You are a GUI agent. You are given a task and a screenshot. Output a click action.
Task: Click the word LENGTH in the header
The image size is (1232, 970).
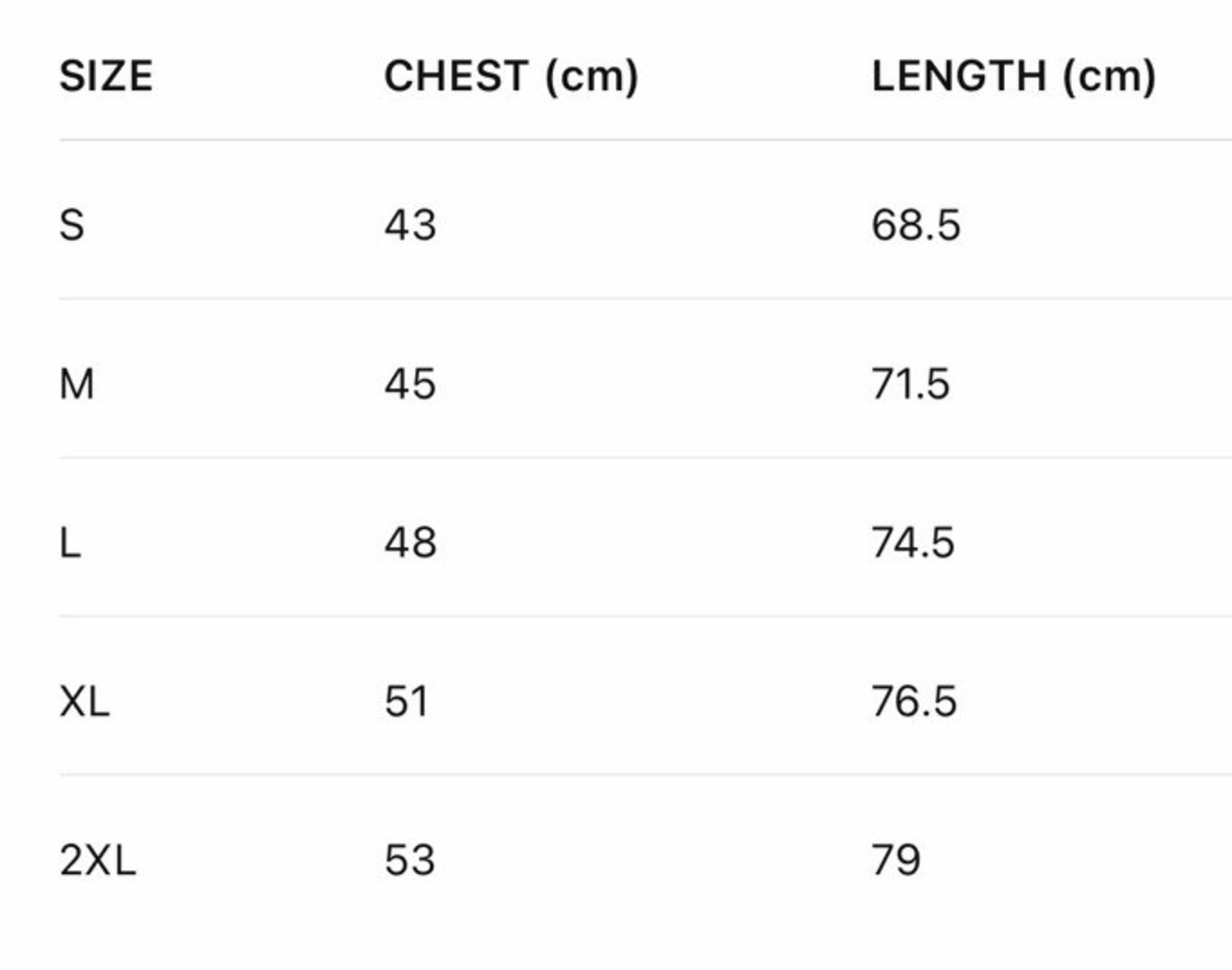(959, 76)
